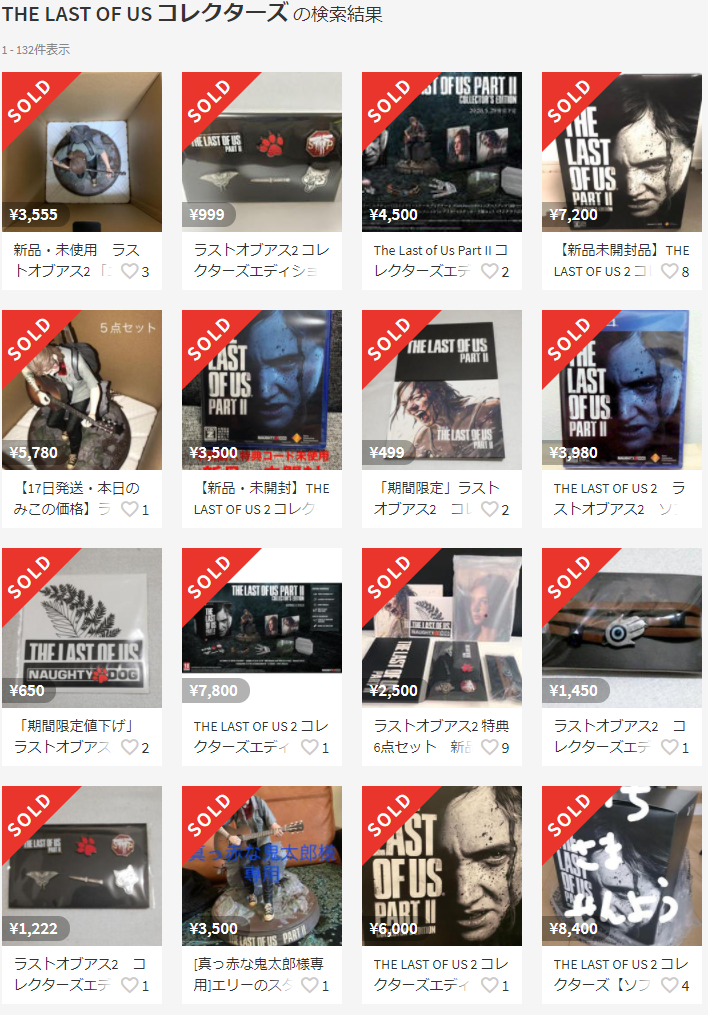The height and width of the screenshot is (1015, 708).
Task: Open the ¥7,200 sealed box thumbnail
Action: (x=622, y=152)
